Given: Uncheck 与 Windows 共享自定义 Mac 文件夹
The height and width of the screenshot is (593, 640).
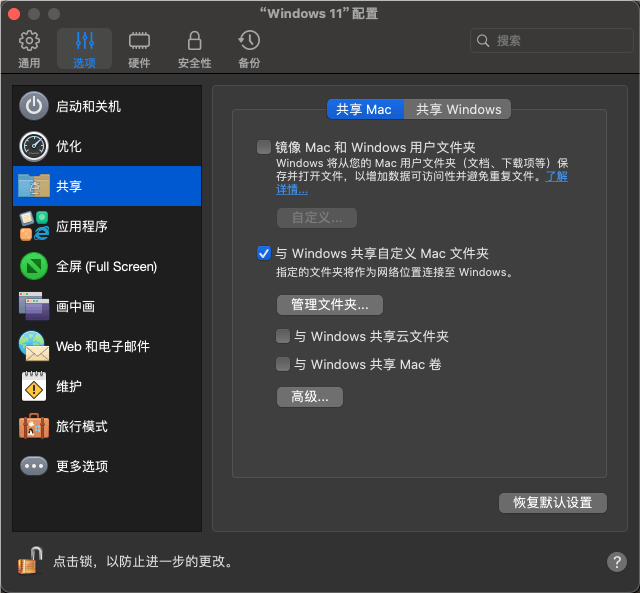Looking at the screenshot, I should (x=264, y=253).
